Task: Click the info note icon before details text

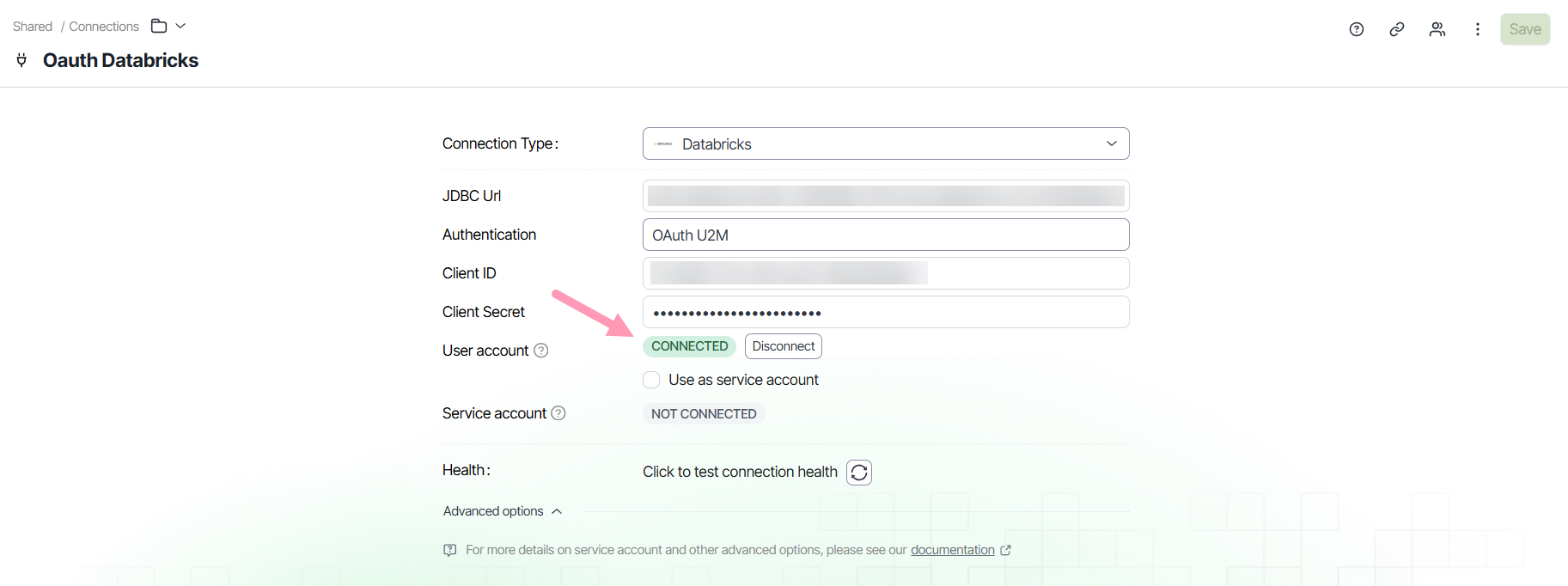Action: point(450,550)
